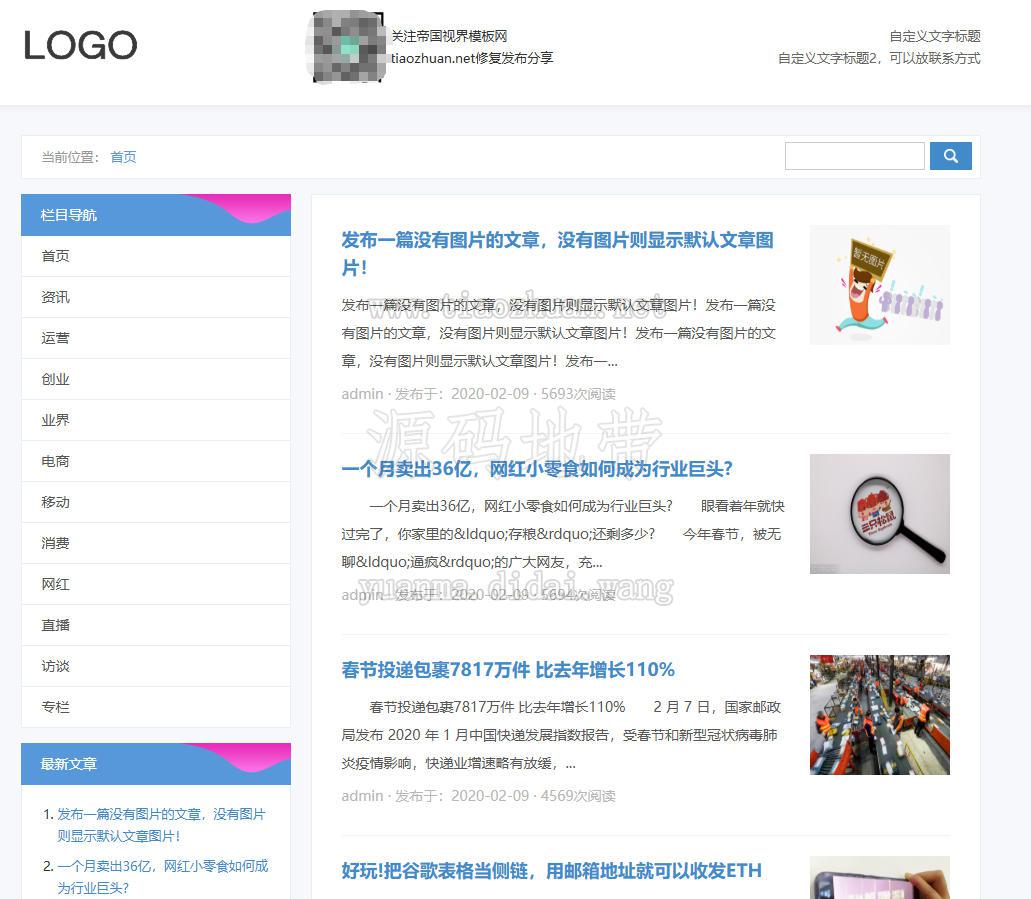Select 消费 in column navigation
This screenshot has height=899, width=1031.
156,543
